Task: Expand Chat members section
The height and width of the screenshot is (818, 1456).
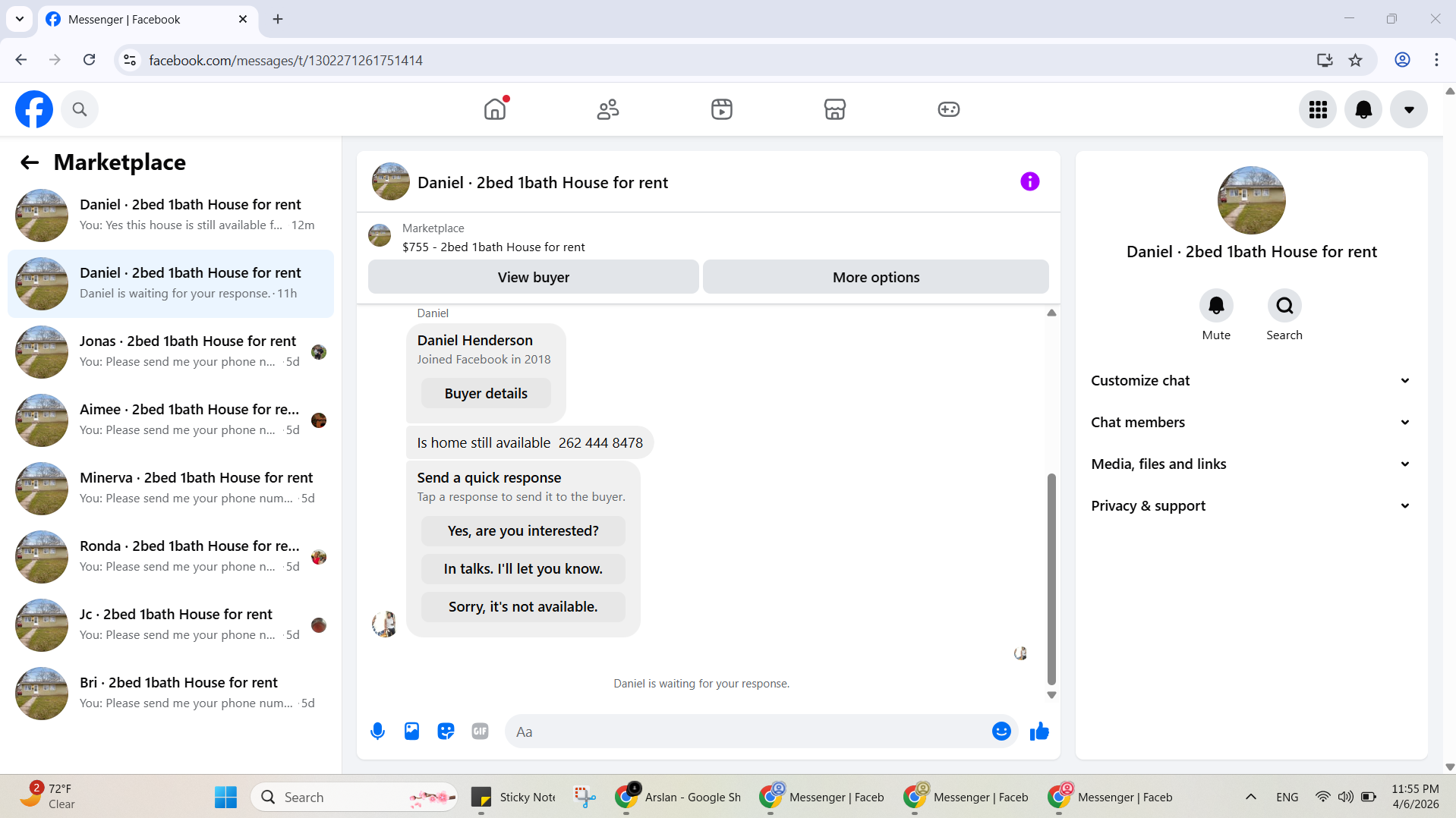Action: (x=1251, y=423)
